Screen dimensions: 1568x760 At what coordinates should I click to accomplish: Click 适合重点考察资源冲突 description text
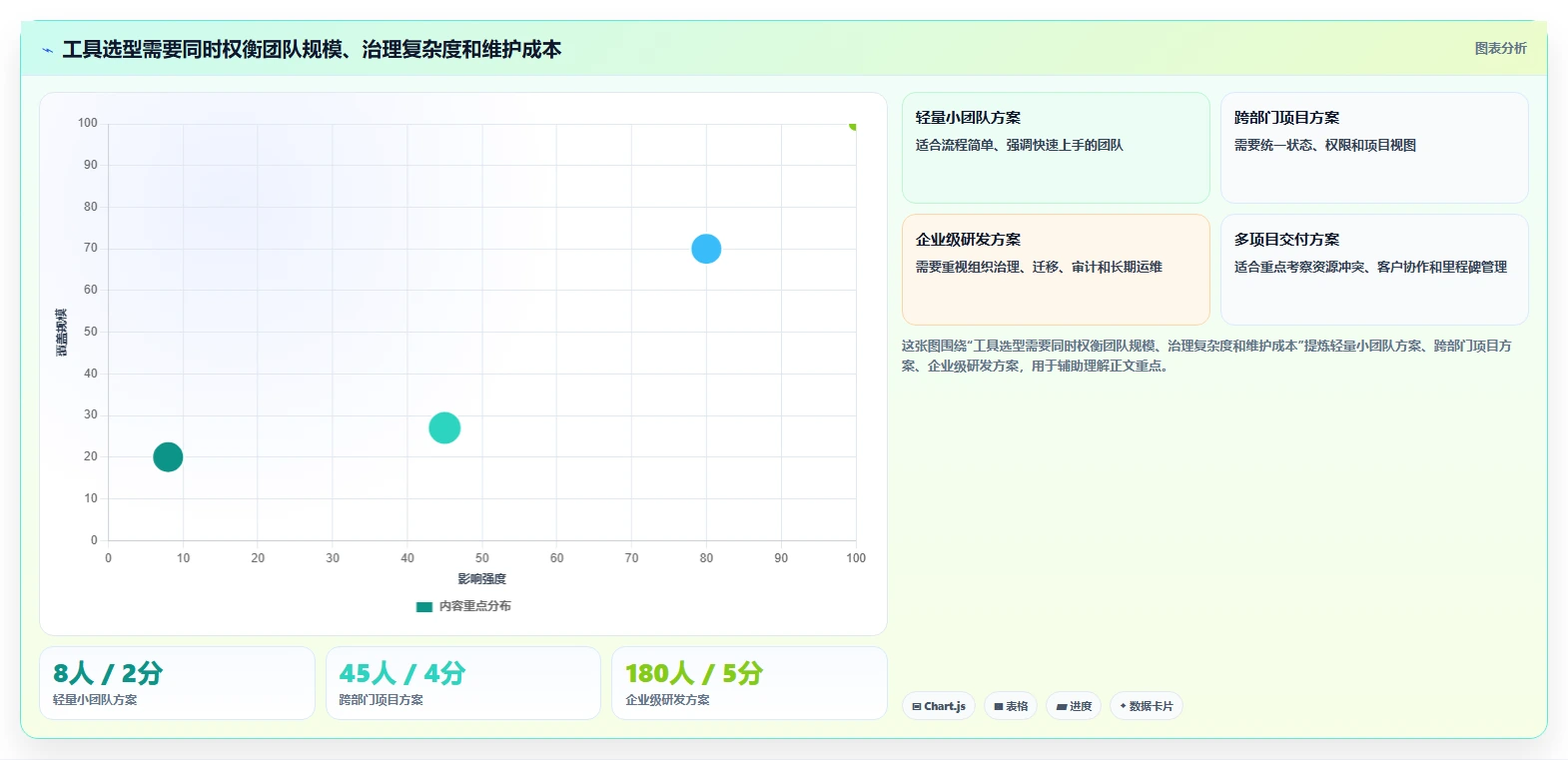pyautogui.click(x=1370, y=267)
